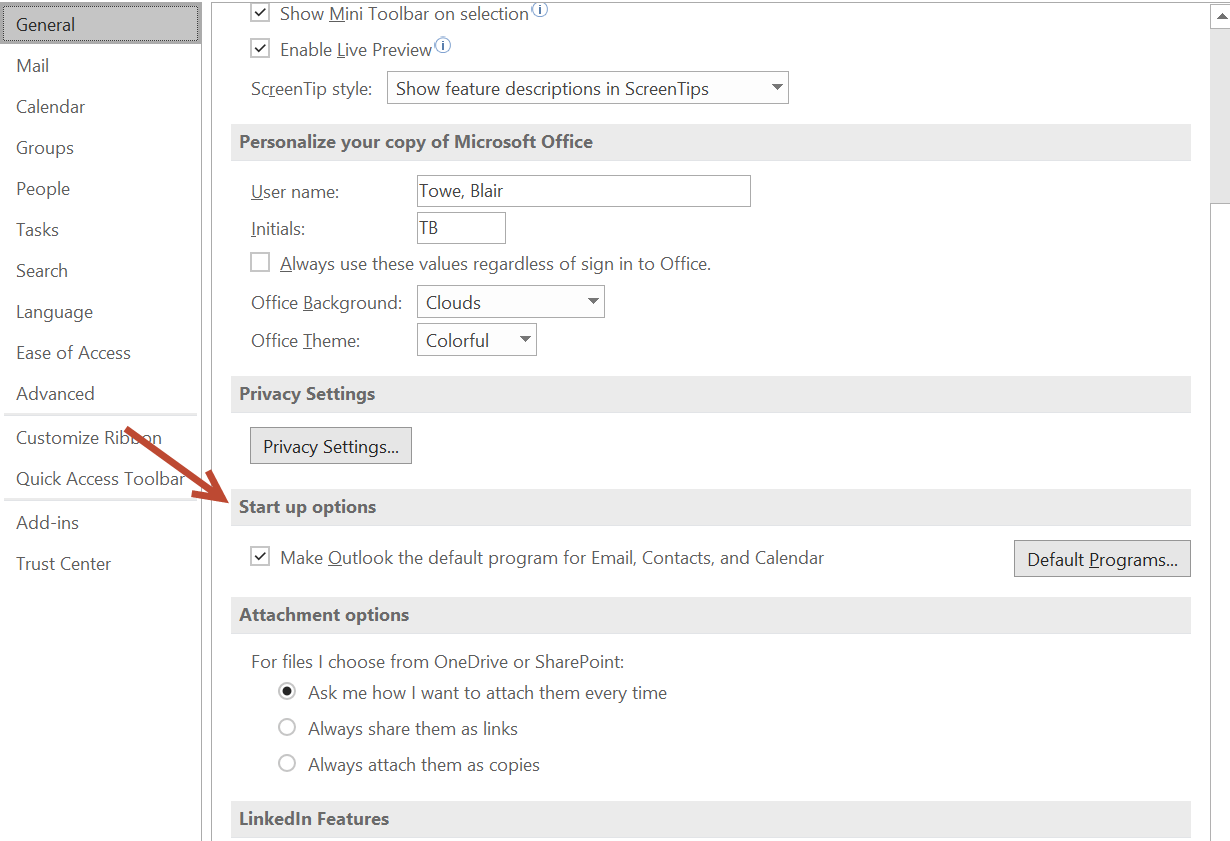Uncheck Make Outlook the default program
Screen dimensions: 1230x841
point(260,557)
